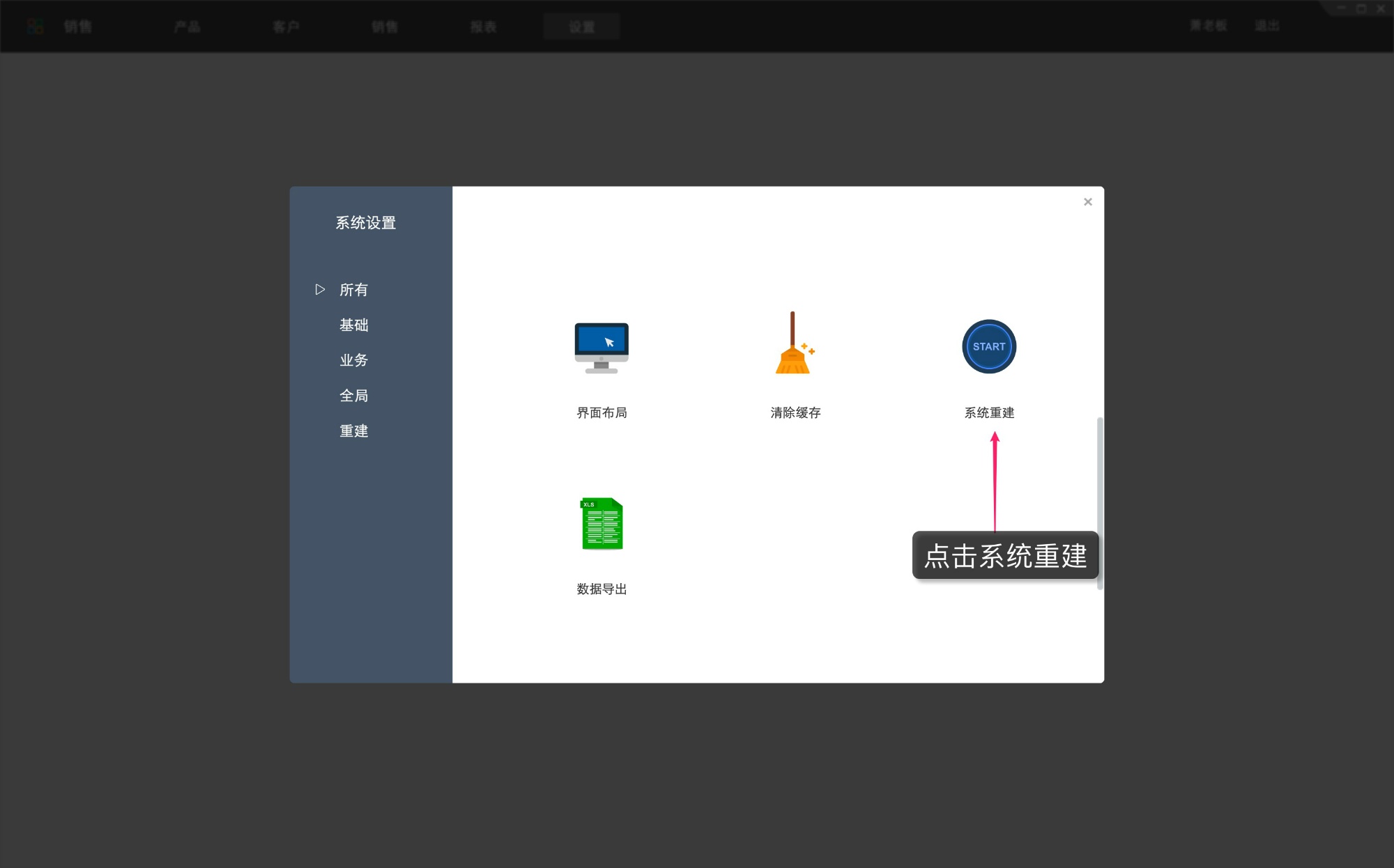Open the 界面布局 monitor icon

[602, 347]
